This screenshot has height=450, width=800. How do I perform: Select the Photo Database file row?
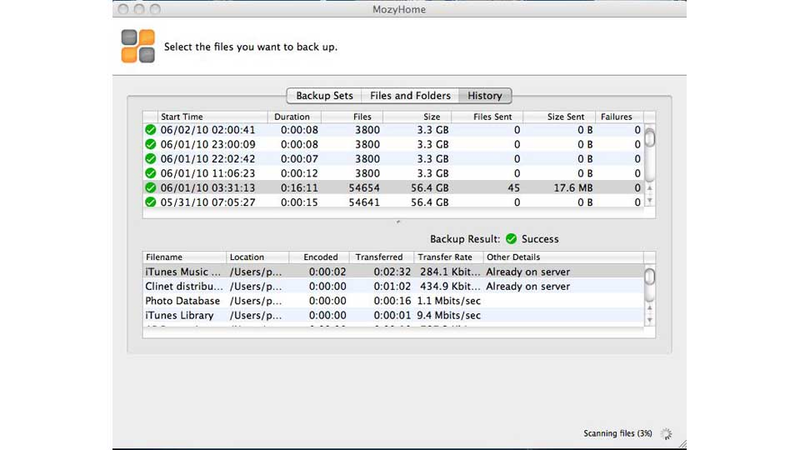393,301
